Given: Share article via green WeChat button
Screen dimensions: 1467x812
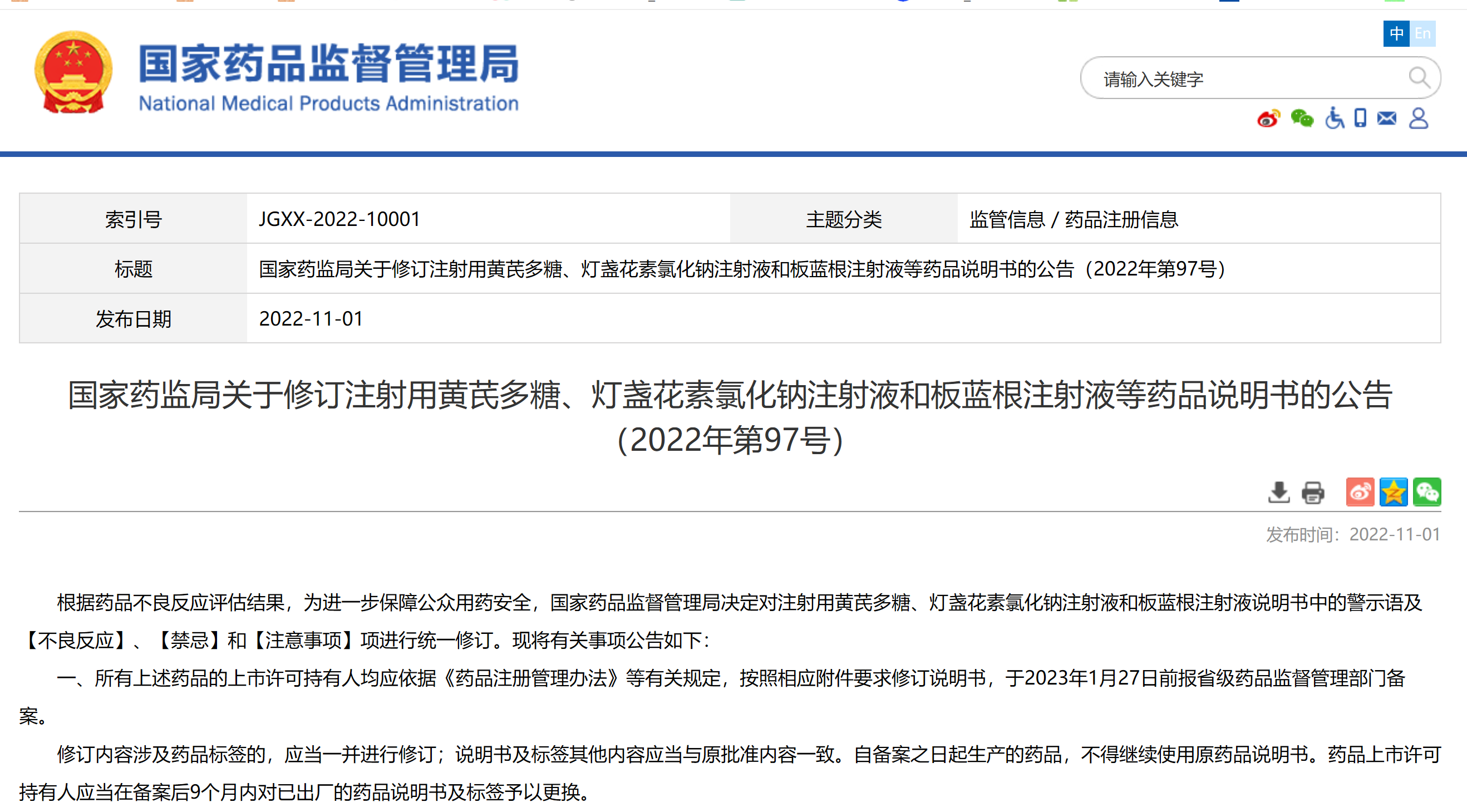Looking at the screenshot, I should tap(1426, 492).
